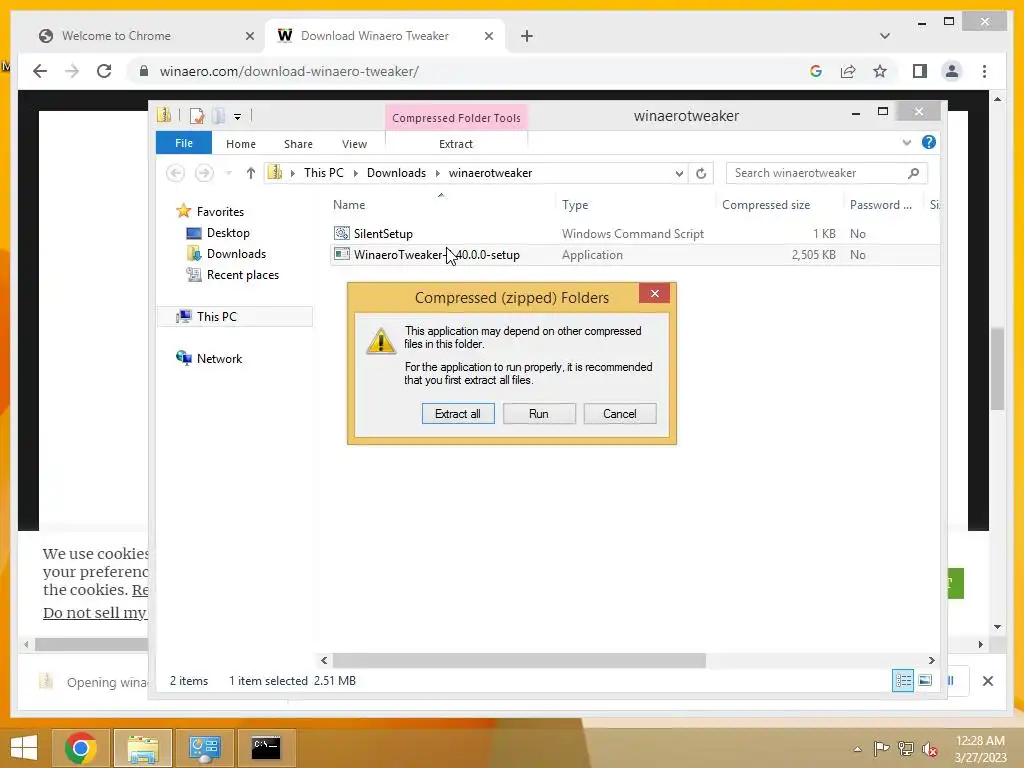Open Downloads in the navigation pane
1024x768 pixels.
tap(236, 253)
